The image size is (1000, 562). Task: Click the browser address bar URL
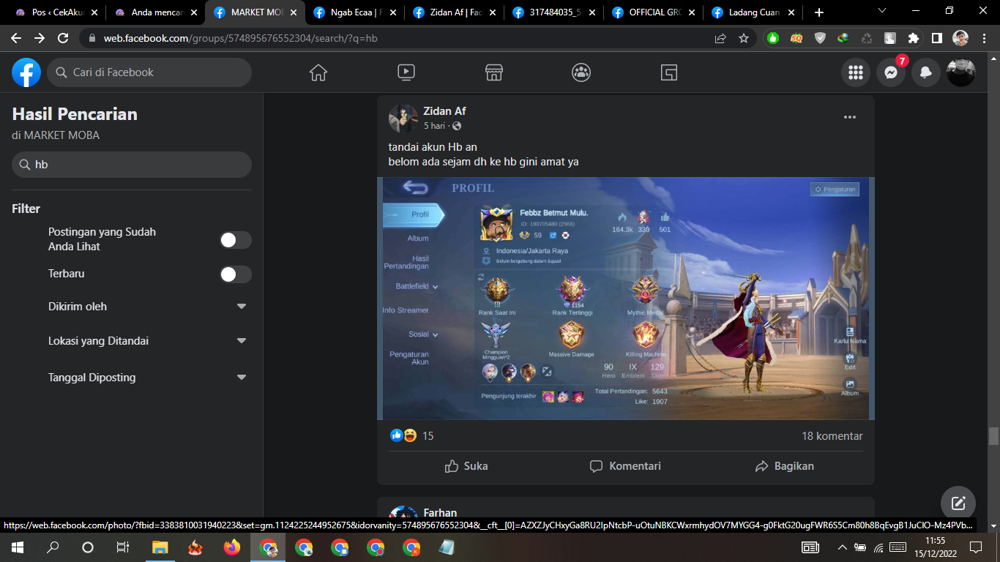(x=240, y=38)
